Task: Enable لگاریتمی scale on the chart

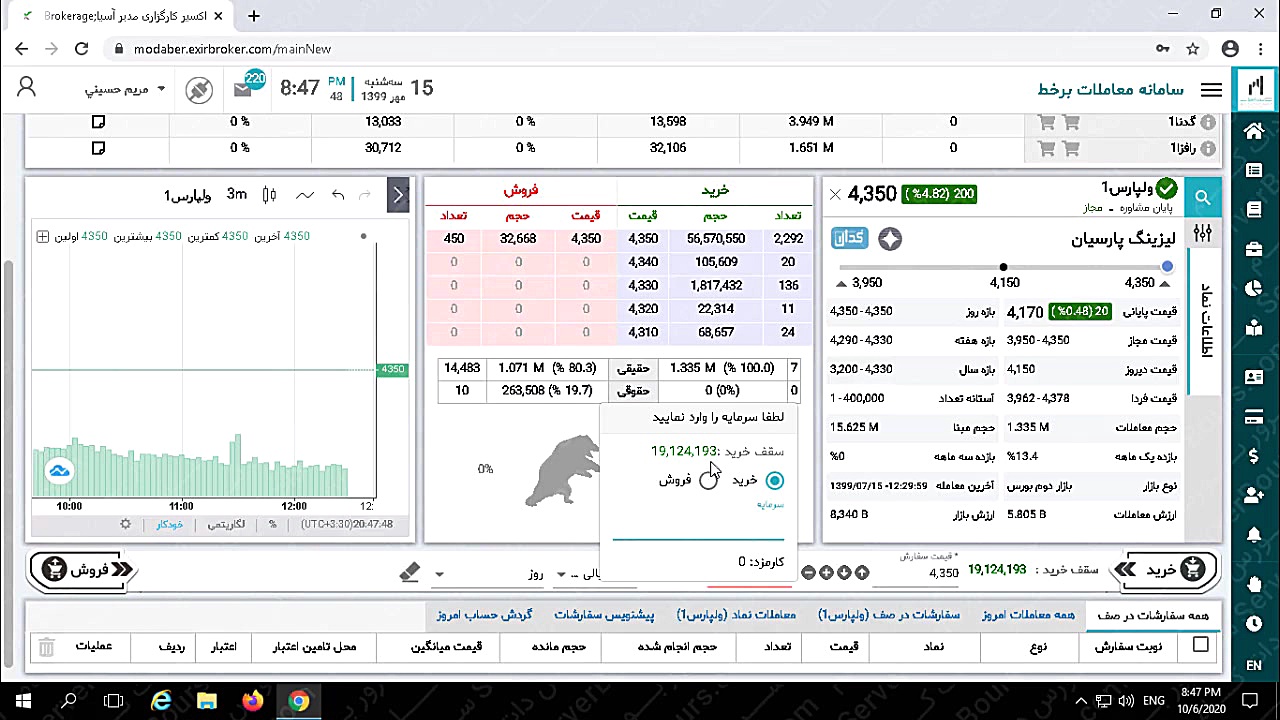Action: click(226, 523)
